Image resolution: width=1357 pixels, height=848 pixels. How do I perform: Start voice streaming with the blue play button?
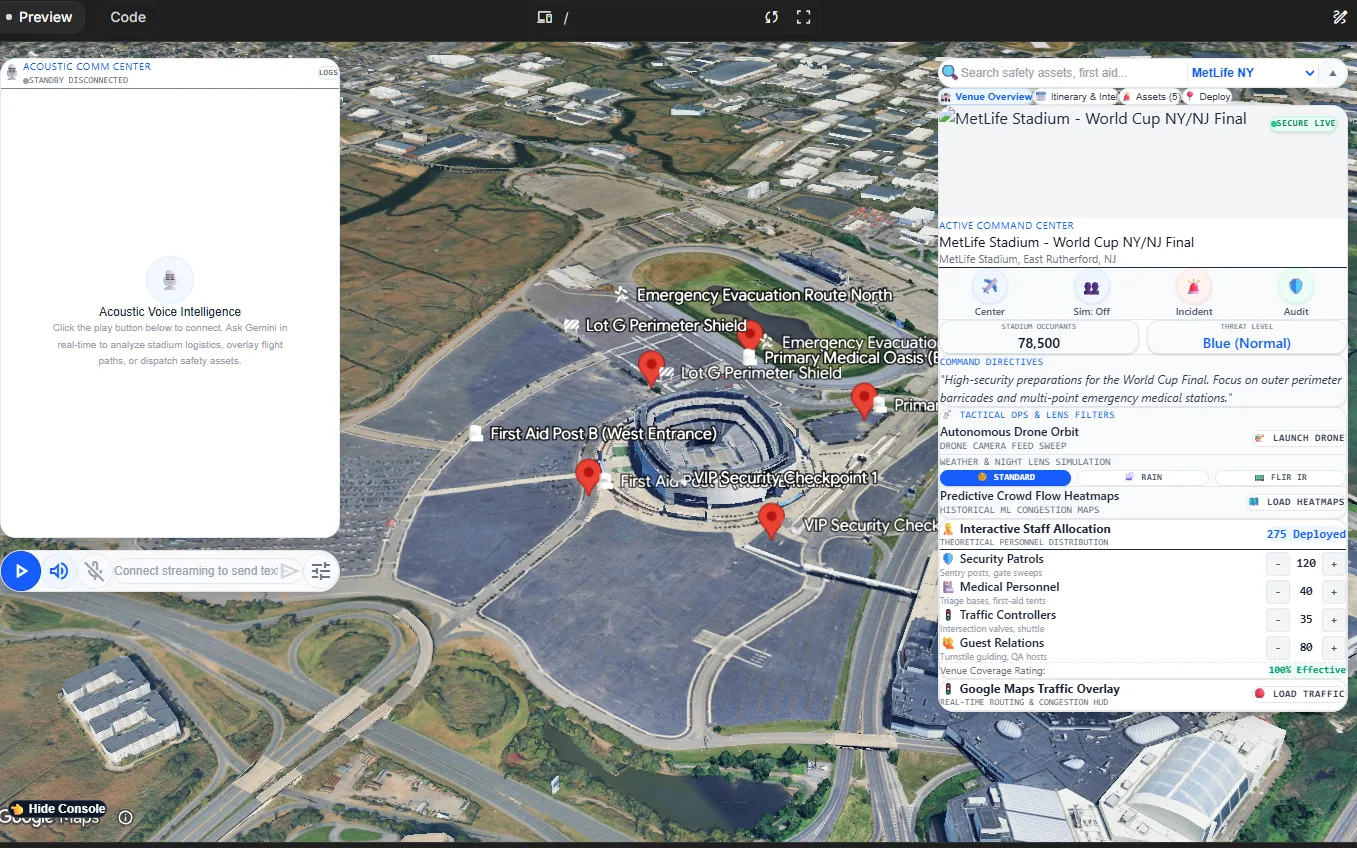(21, 571)
